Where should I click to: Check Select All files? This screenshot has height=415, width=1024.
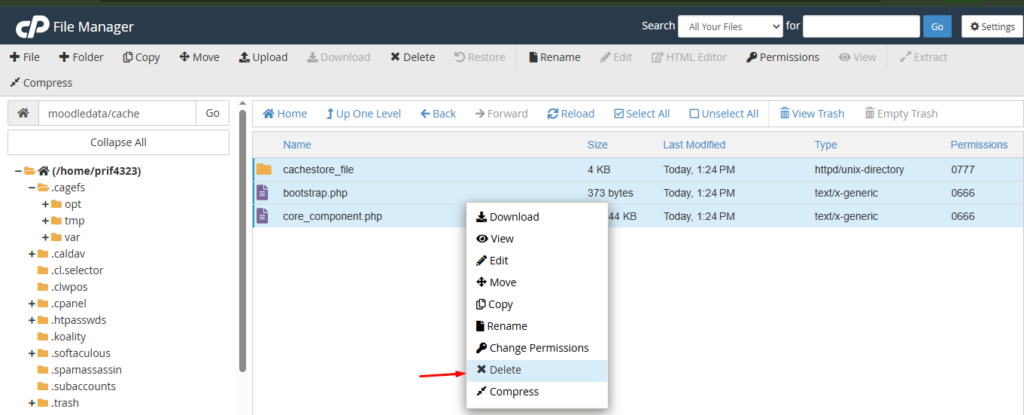[x=642, y=114]
